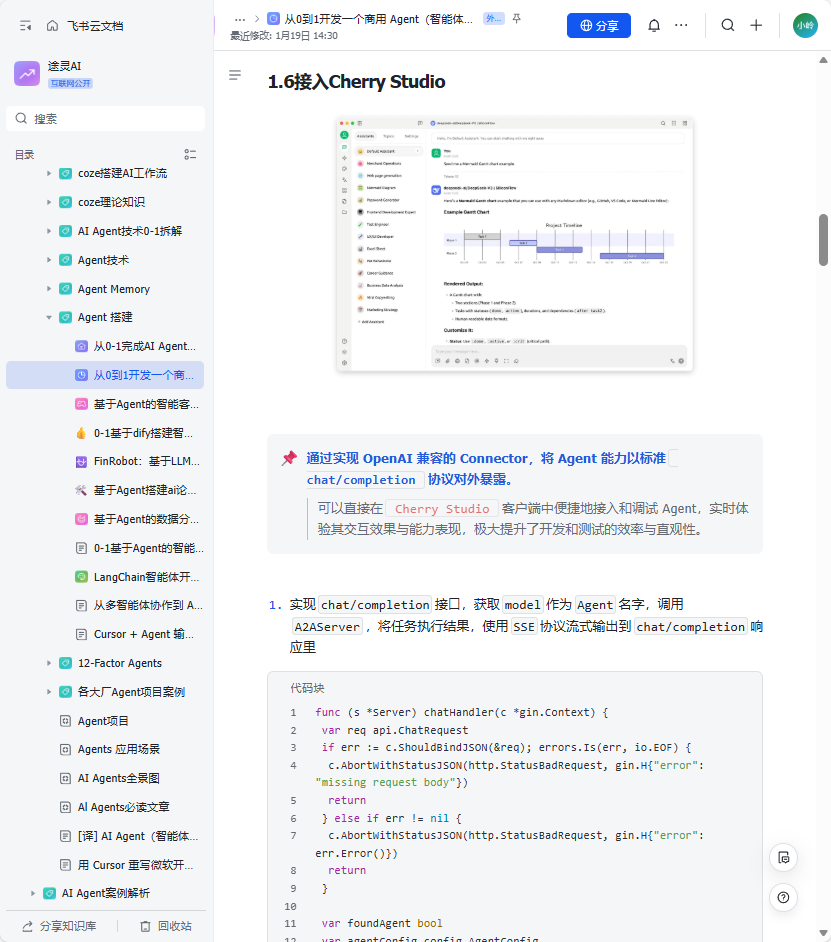Open help question mark button
This screenshot has height=942, width=831.
tap(784, 898)
